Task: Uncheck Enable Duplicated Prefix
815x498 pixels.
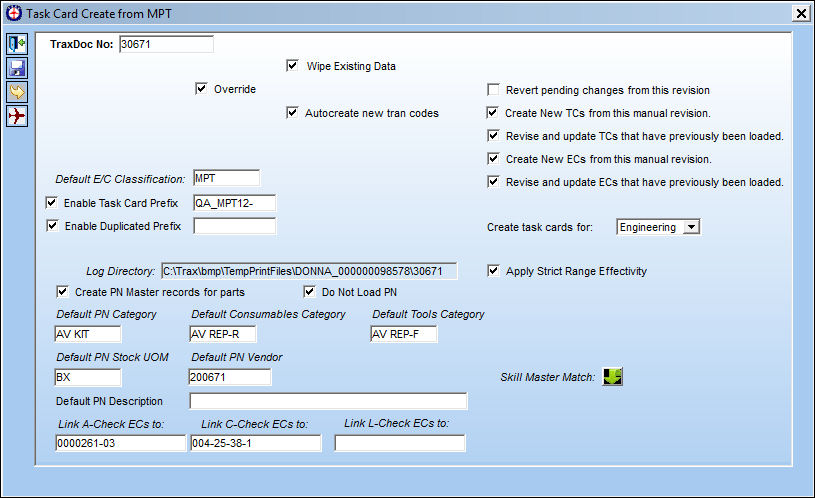Action: pyautogui.click(x=52, y=226)
